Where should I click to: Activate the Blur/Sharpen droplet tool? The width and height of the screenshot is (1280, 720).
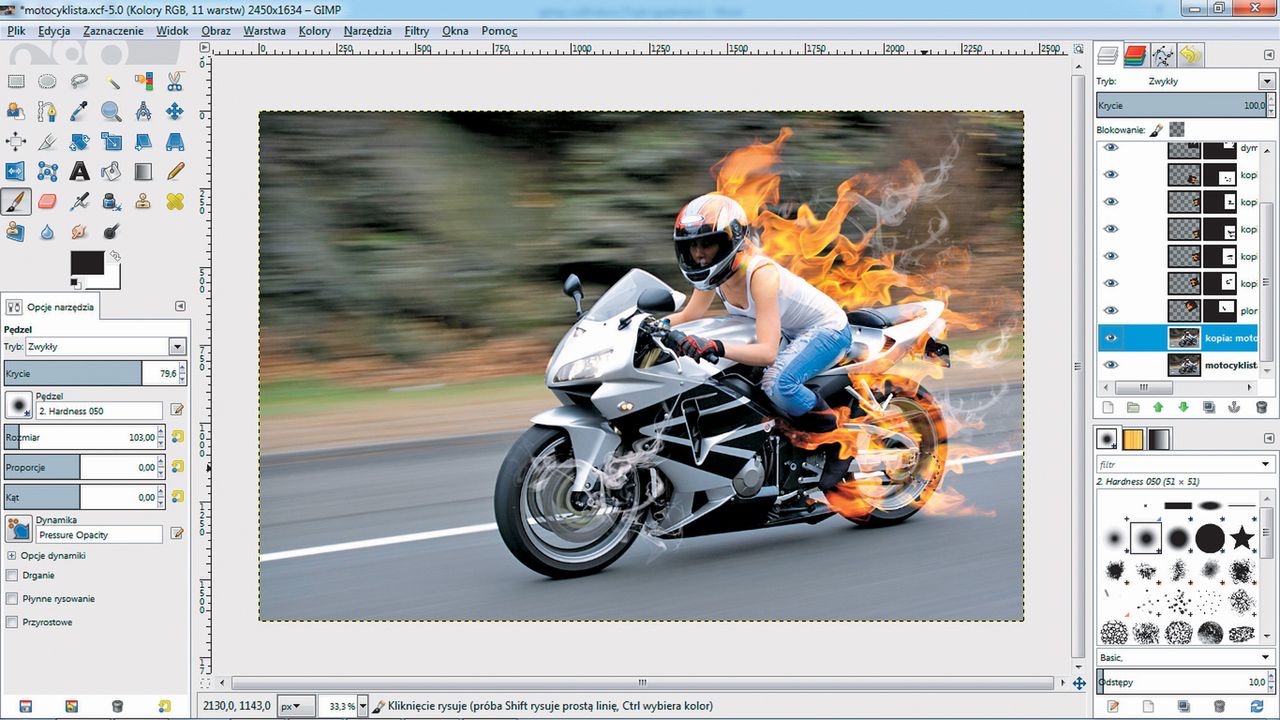[47, 231]
